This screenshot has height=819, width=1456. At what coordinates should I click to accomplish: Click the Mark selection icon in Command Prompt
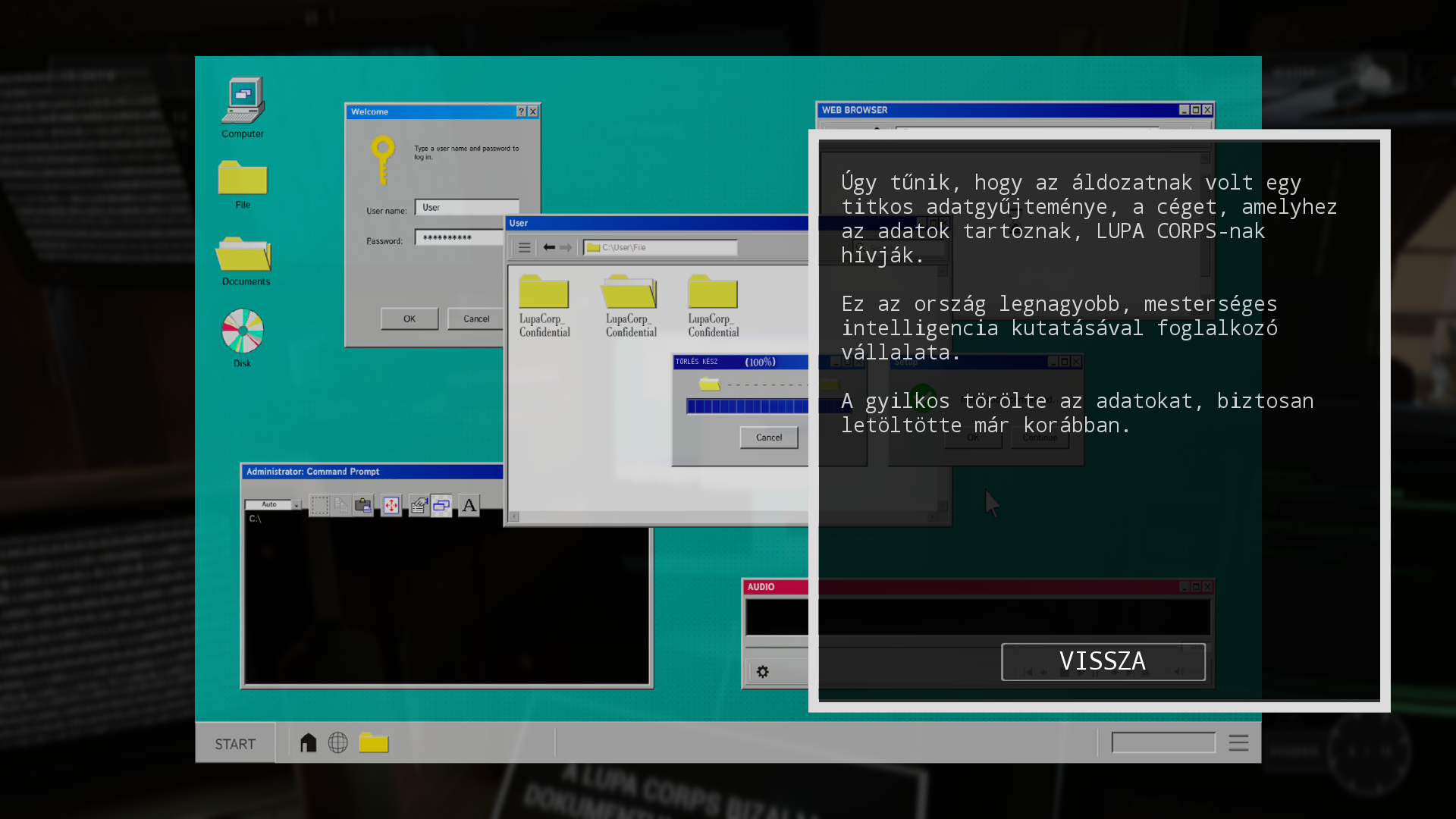tap(319, 505)
